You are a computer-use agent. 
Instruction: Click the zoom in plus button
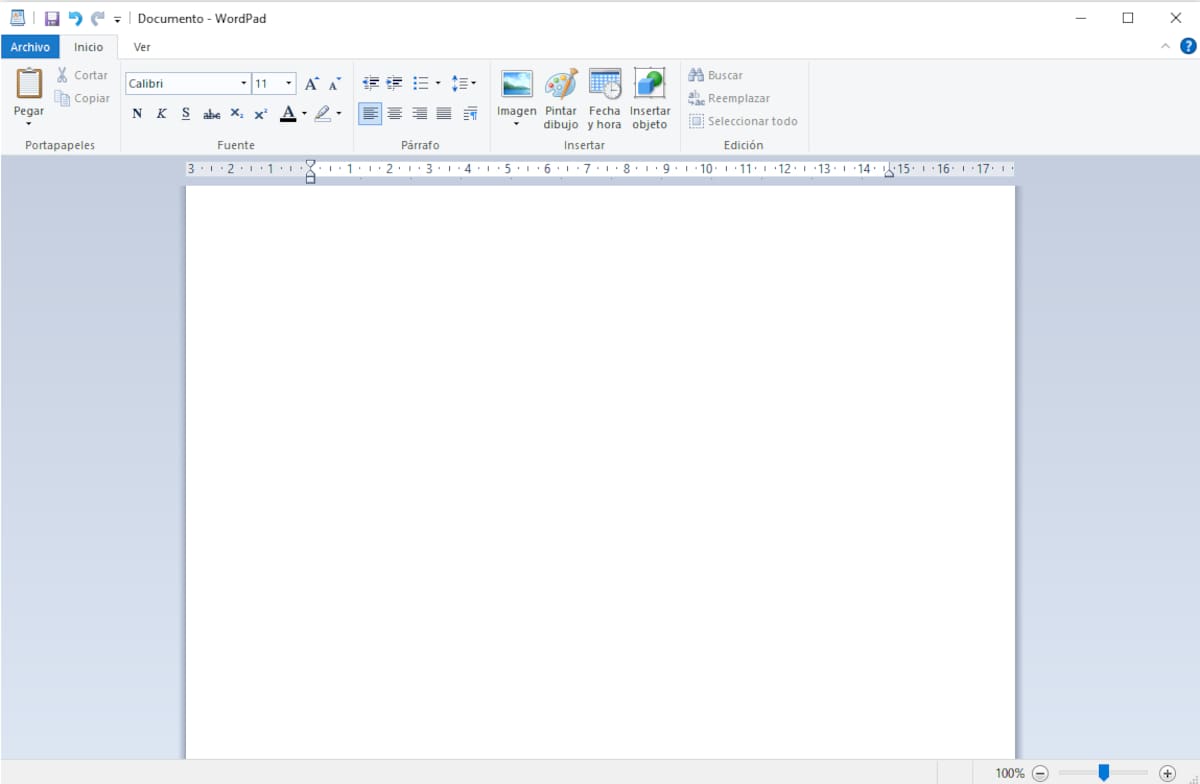[x=1167, y=773]
